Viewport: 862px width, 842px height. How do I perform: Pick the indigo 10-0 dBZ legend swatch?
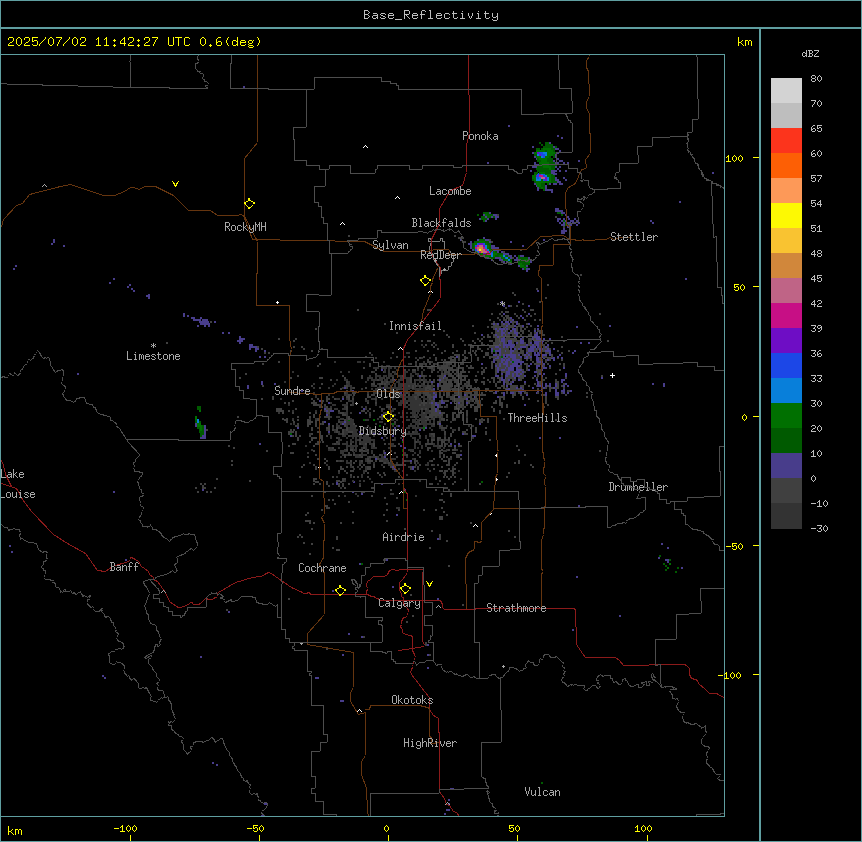786,466
